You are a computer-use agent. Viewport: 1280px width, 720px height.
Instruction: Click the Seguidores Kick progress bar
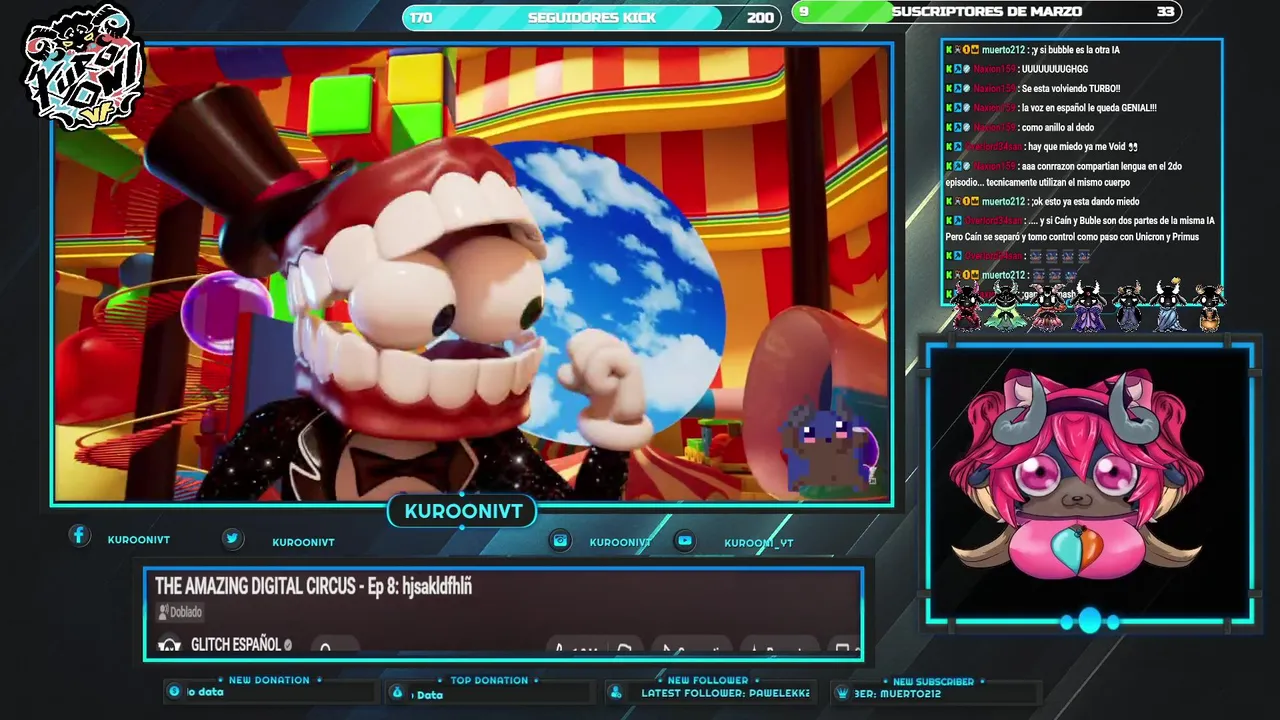coord(592,17)
